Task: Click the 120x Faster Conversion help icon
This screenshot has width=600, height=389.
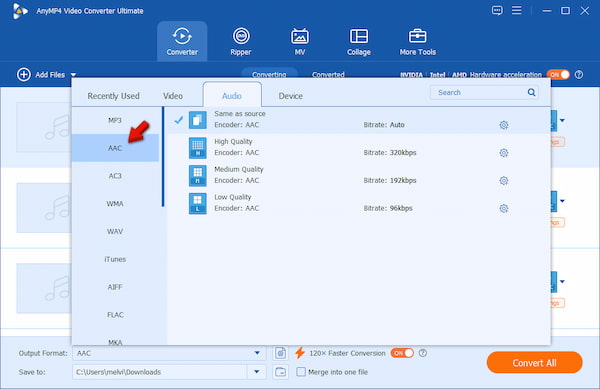Action: (x=423, y=353)
